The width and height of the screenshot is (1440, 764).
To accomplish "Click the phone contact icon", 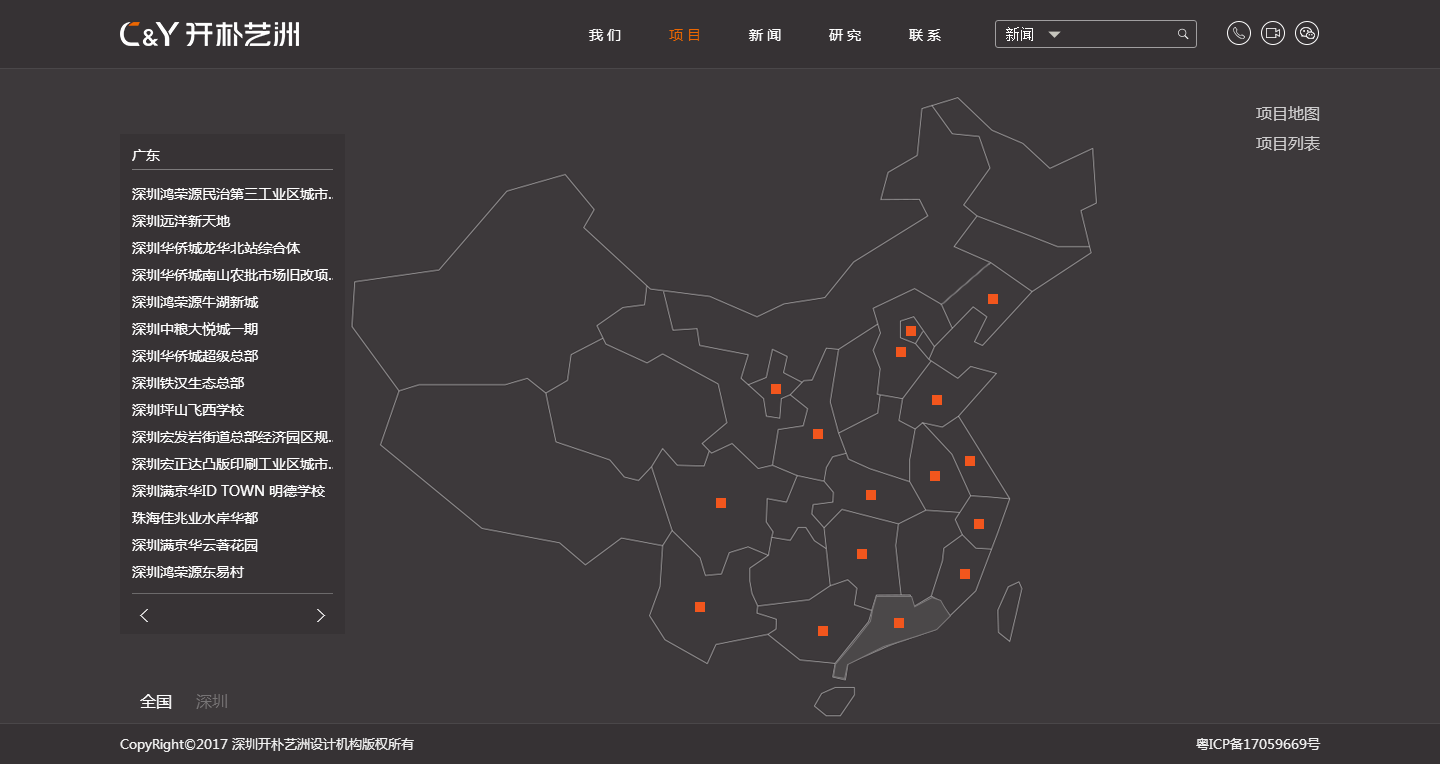I will tap(1238, 33).
